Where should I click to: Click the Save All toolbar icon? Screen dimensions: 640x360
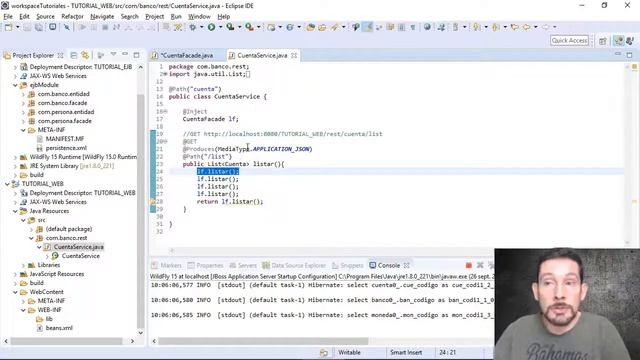click(x=38, y=27)
